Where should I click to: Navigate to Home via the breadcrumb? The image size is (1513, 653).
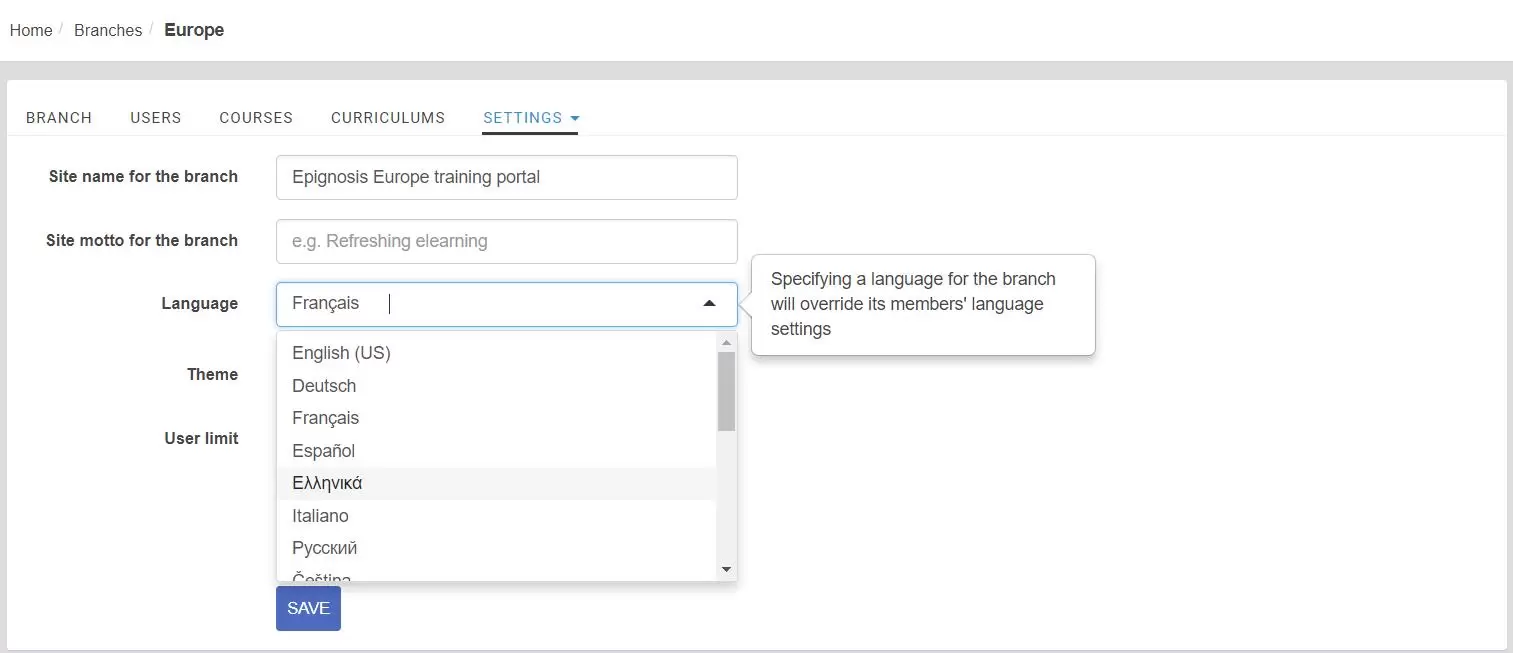click(x=30, y=30)
